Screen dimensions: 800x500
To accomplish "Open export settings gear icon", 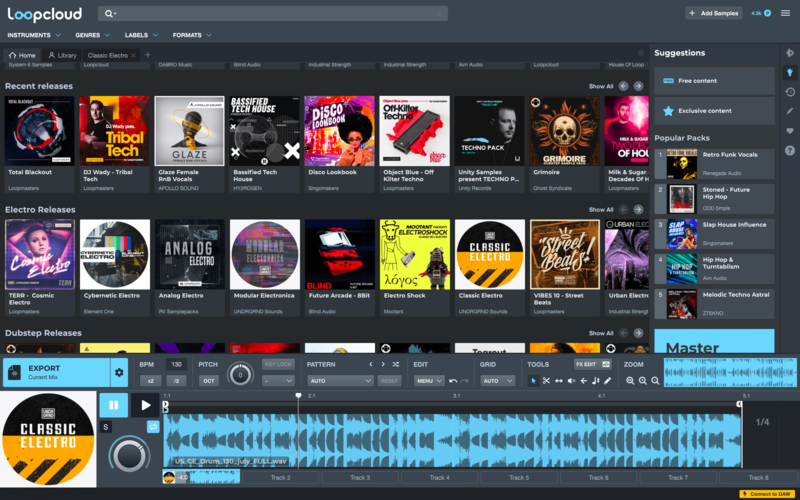I will (x=119, y=373).
